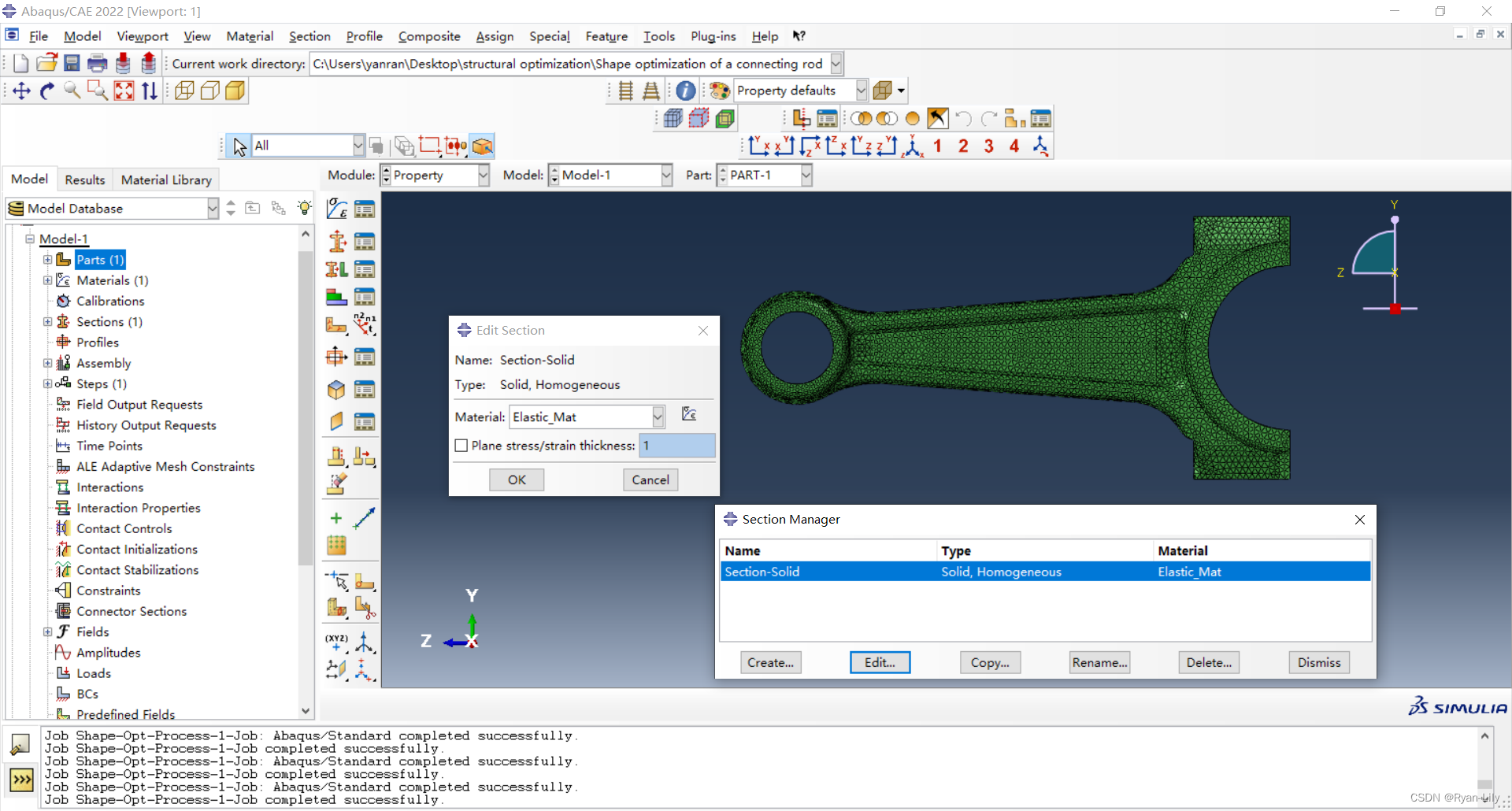Click the New model database icon

pyautogui.click(x=21, y=64)
